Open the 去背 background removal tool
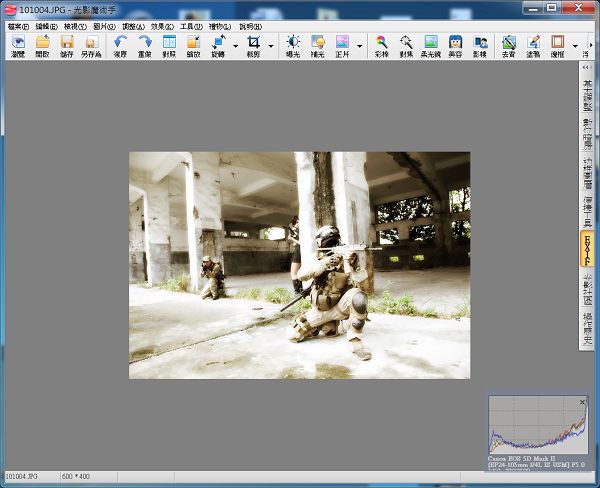600x488 pixels. point(509,46)
